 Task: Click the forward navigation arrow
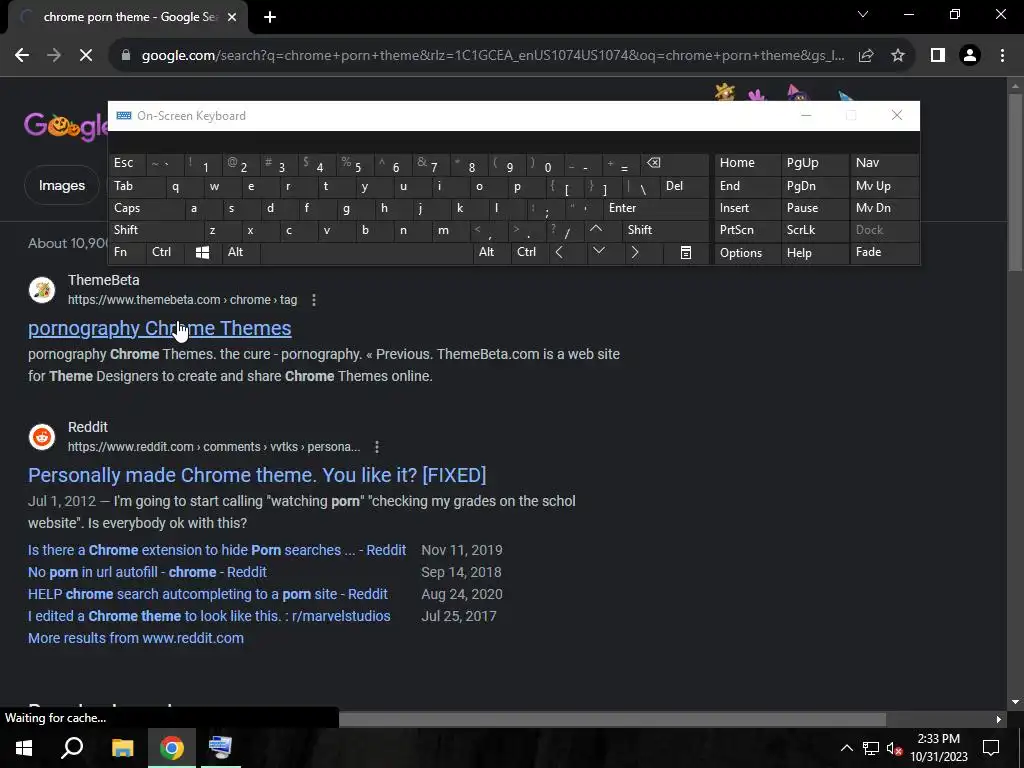coord(54,56)
